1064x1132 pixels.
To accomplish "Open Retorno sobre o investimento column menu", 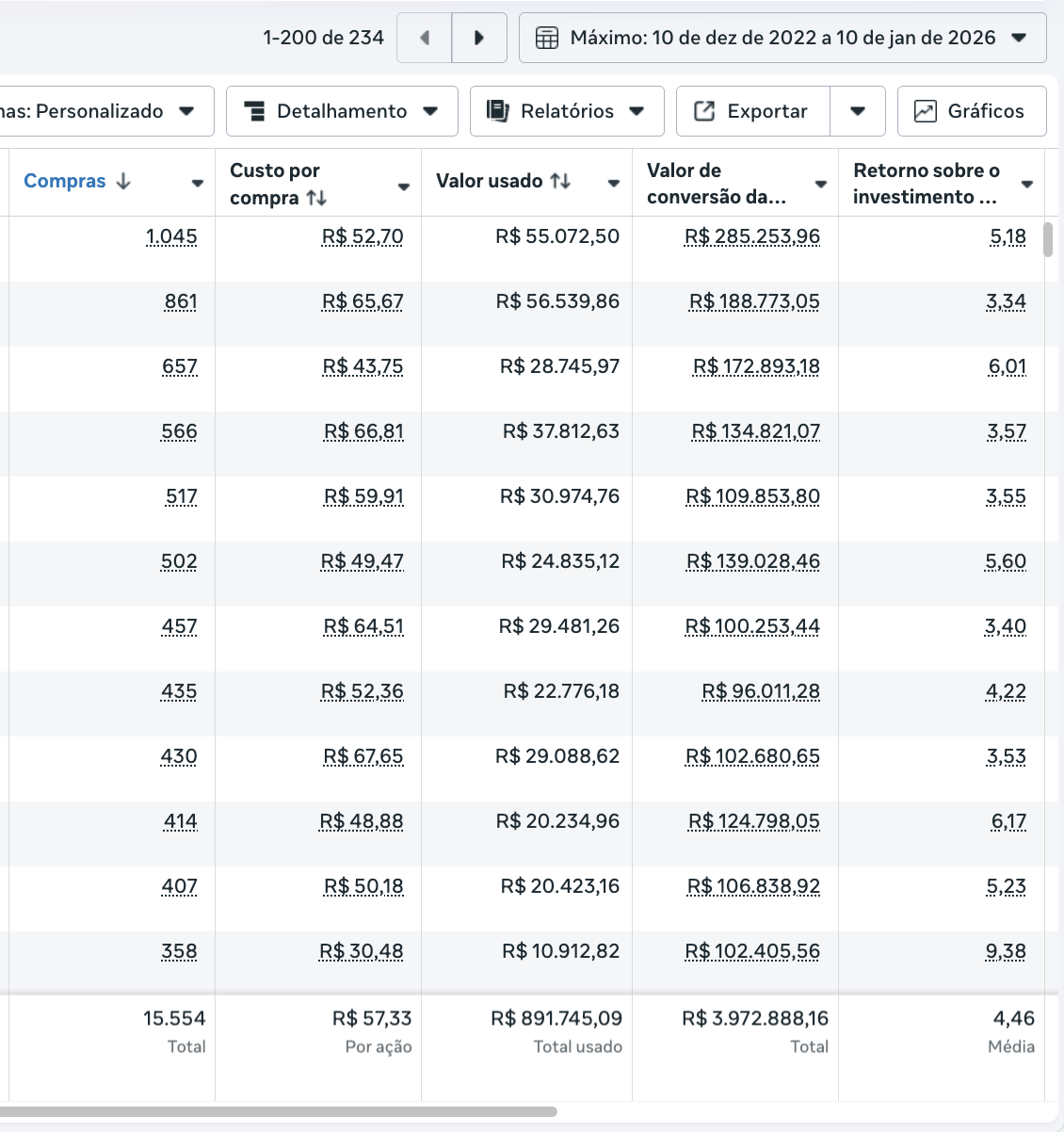I will click(x=1027, y=184).
